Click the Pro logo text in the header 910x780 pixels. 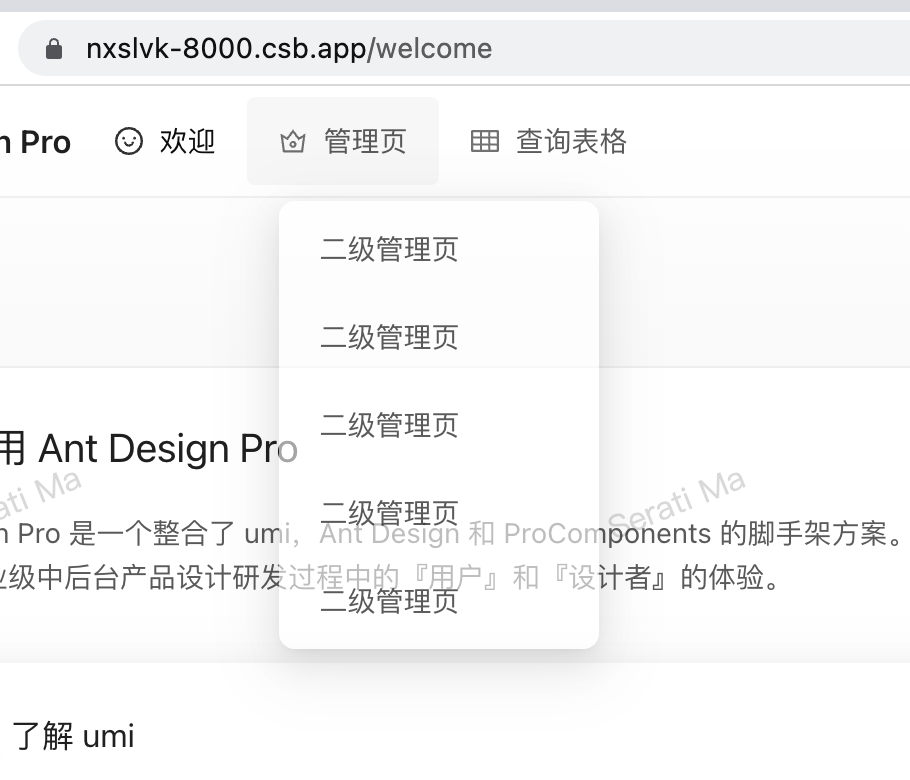pos(35,141)
